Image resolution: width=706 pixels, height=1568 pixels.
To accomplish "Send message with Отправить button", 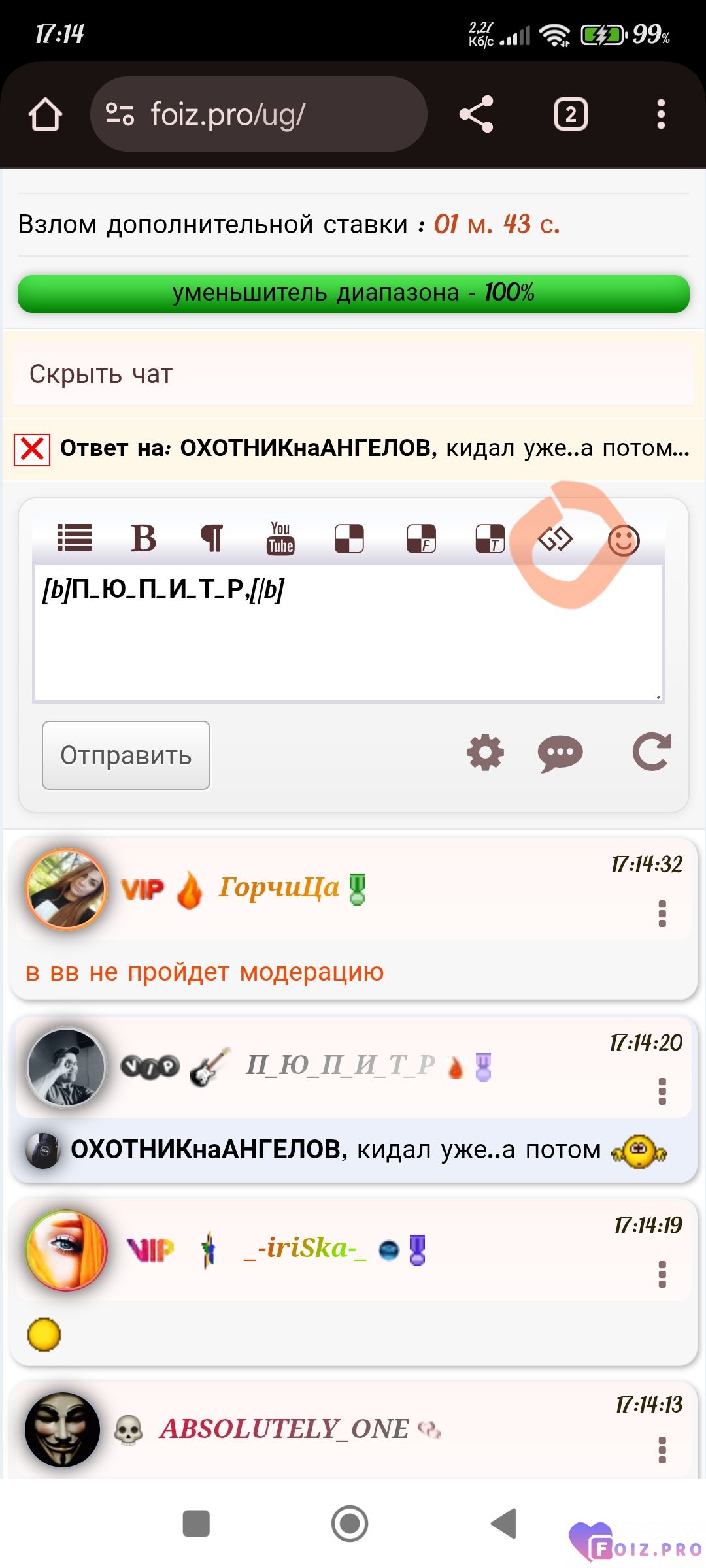I will coord(126,755).
